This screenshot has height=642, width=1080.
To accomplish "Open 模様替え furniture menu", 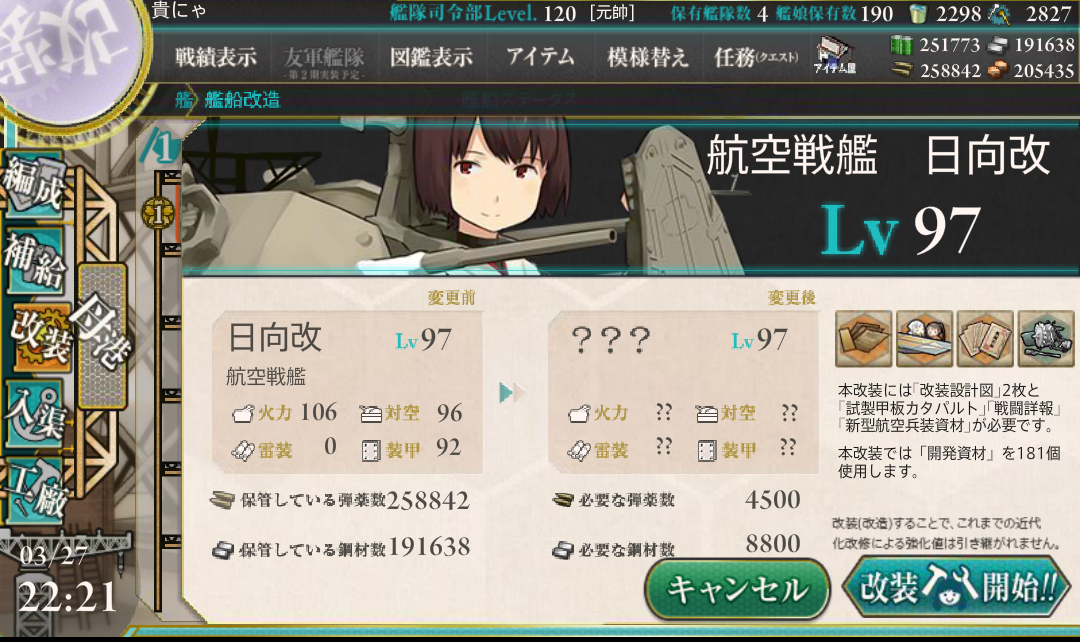I will [647, 57].
